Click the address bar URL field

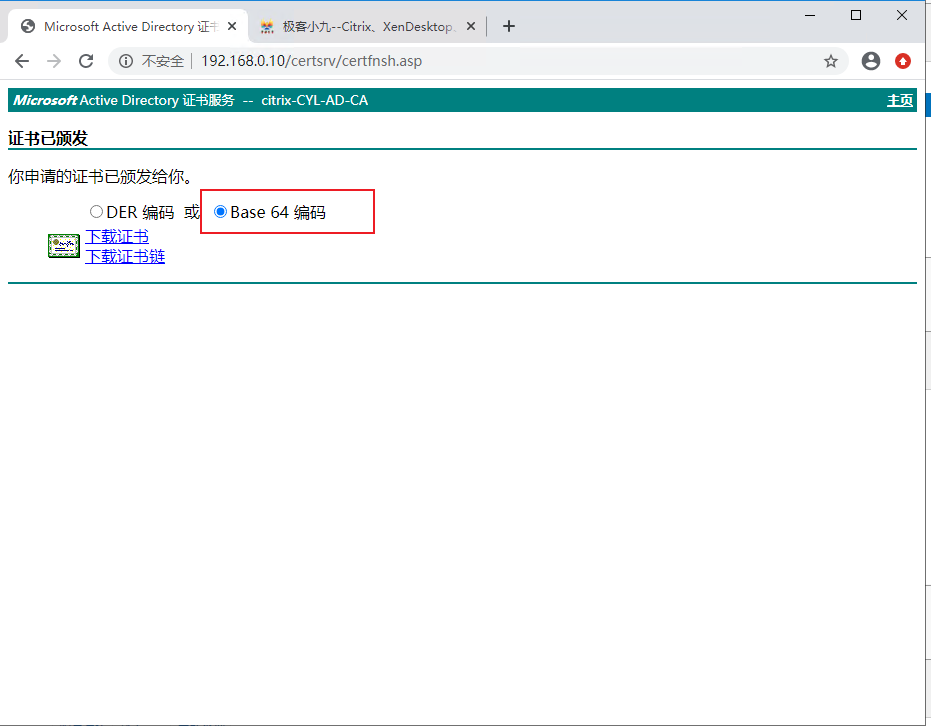click(500, 61)
